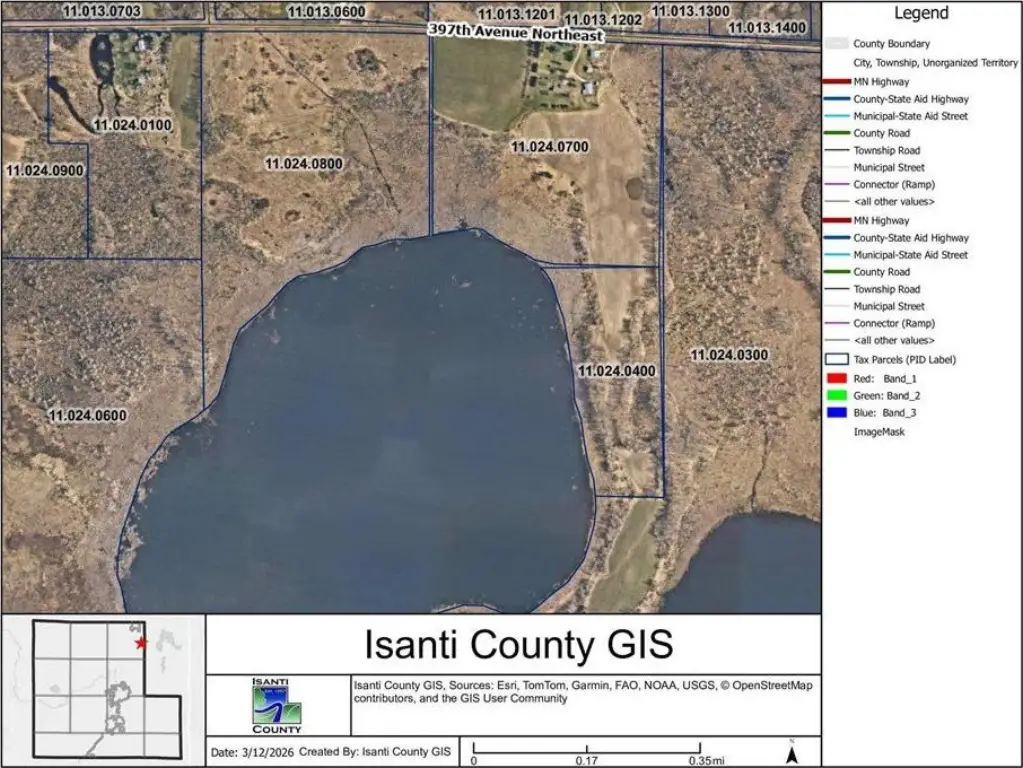Click the County Boundary gray legend symbol
1023x768 pixels.
pos(836,44)
